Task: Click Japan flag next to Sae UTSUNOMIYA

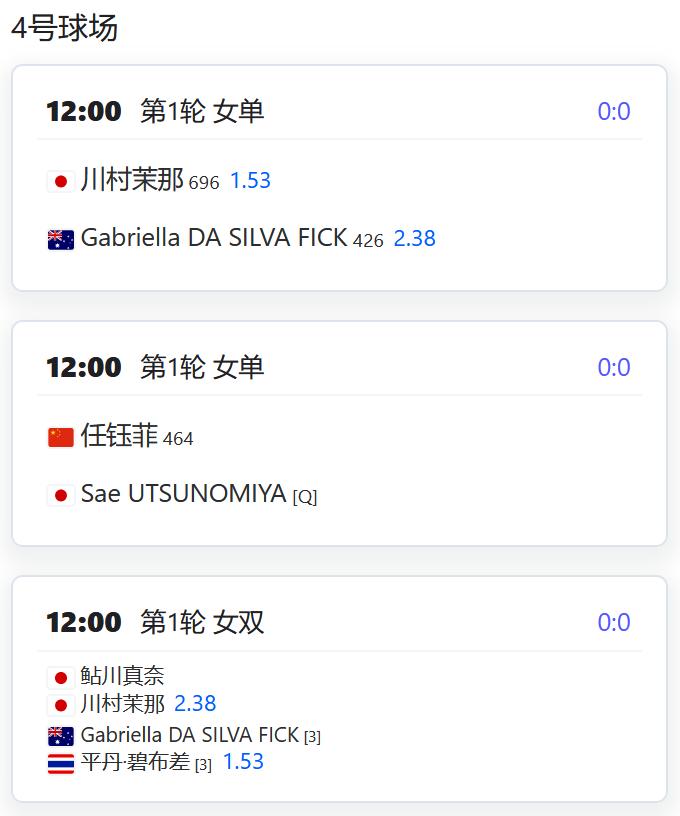Action: [x=60, y=495]
